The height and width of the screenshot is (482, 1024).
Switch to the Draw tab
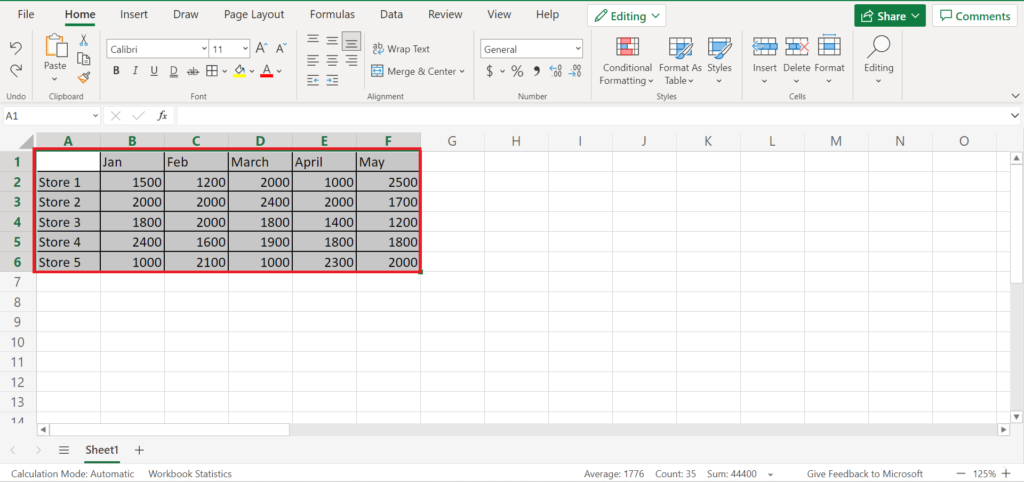tap(185, 14)
